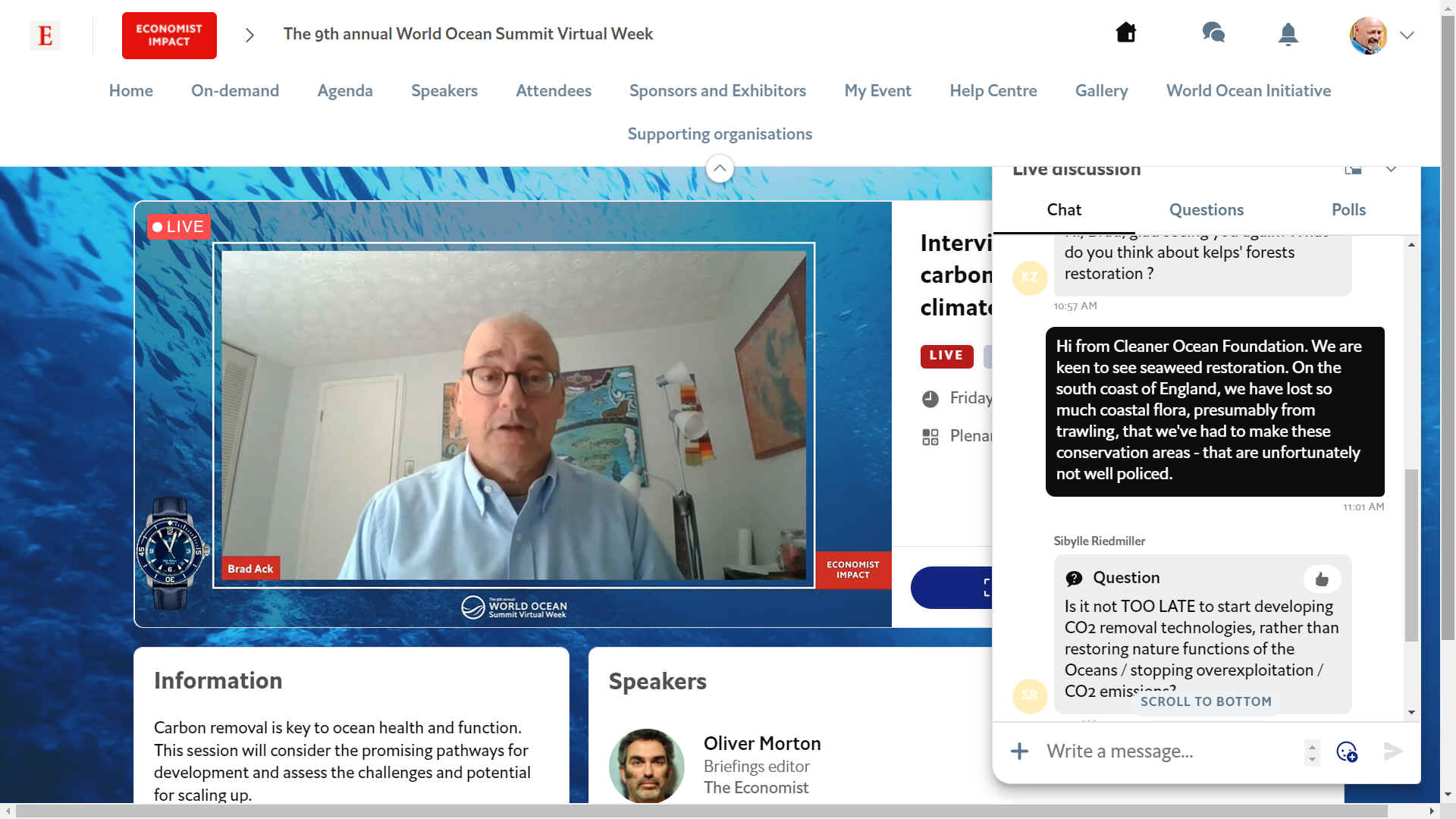Click the plus attachment icon beside message field
The image size is (1456, 819).
pos(1019,752)
